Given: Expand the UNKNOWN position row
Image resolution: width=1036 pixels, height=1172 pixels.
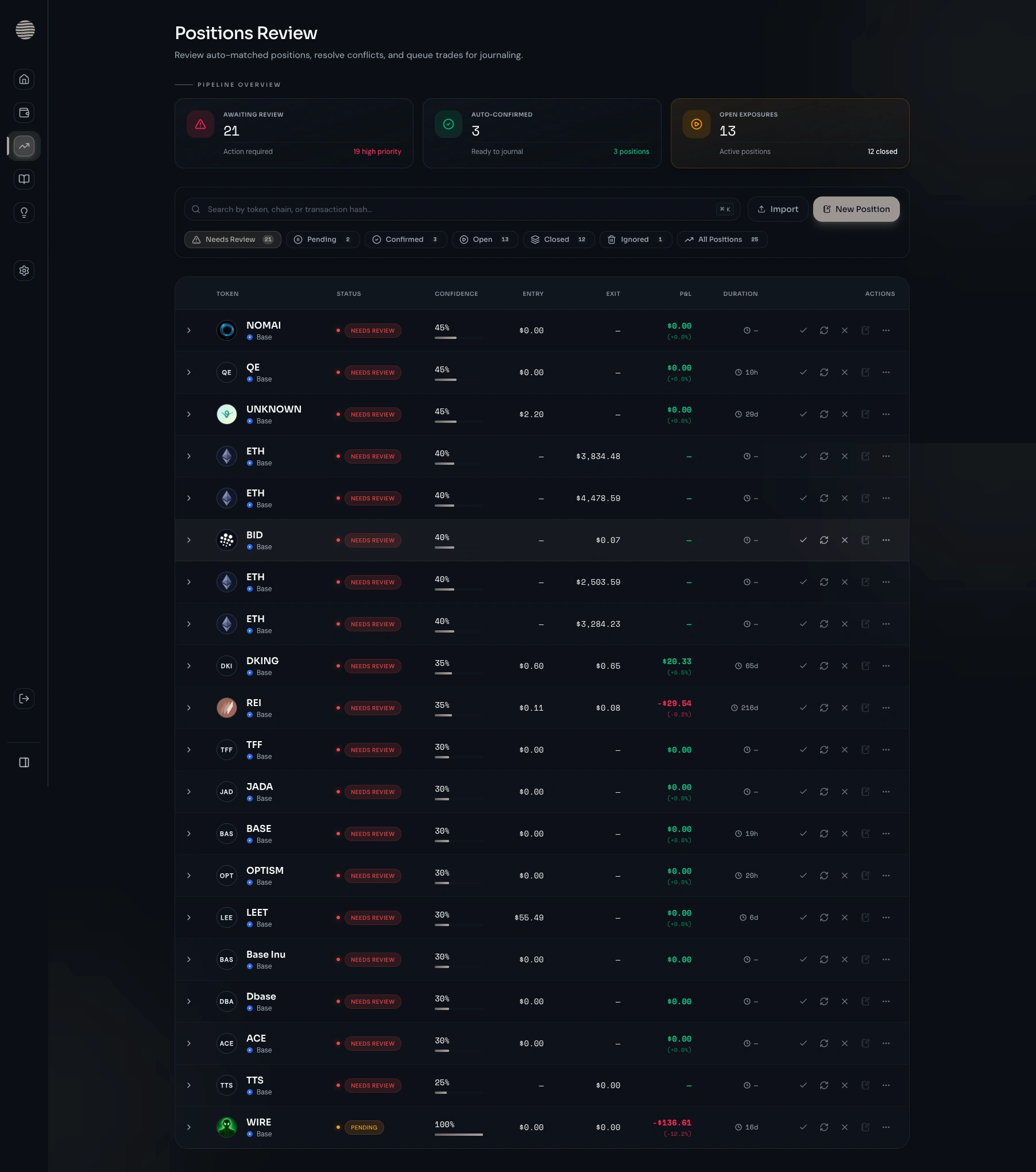Looking at the screenshot, I should (x=188, y=414).
